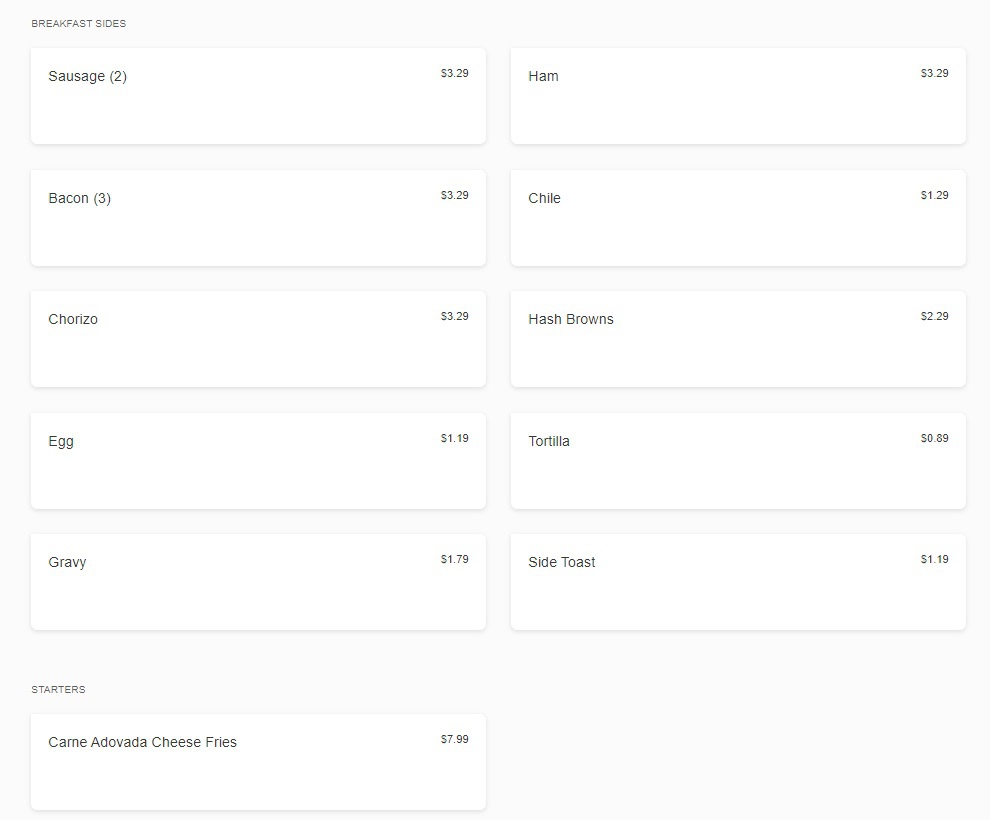Screen dimensions: 990x820
Task: Open Carne Adovada Cheese Fries starter
Action: [258, 762]
